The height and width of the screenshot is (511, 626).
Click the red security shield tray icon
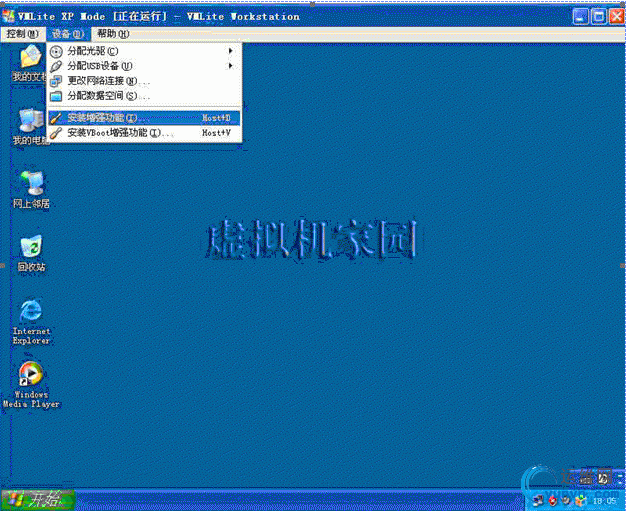553,501
